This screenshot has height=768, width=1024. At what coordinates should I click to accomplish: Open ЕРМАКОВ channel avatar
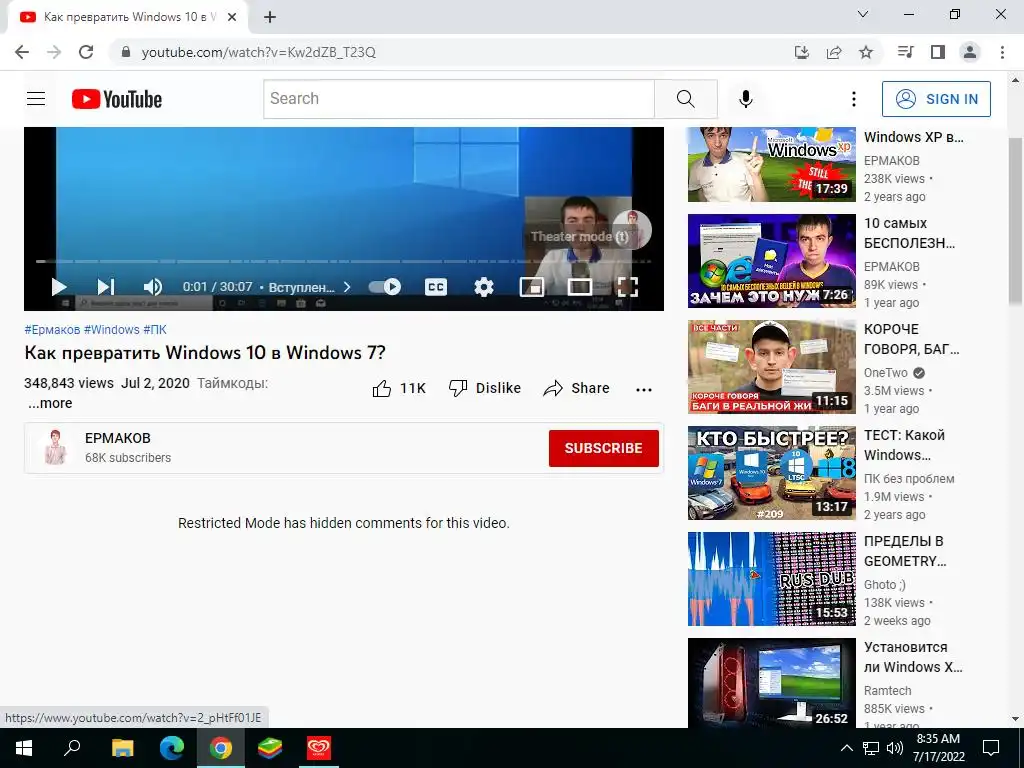[55, 447]
